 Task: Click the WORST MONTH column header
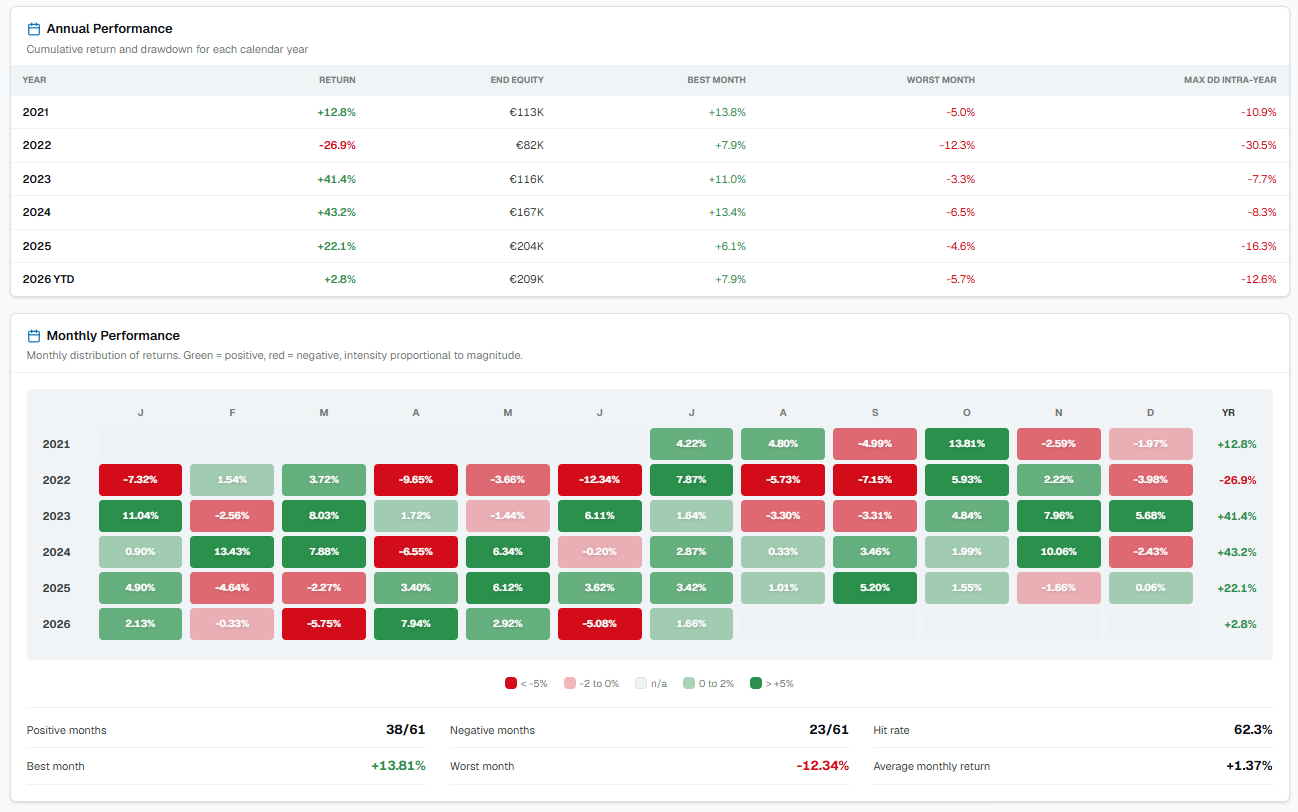click(x=941, y=80)
